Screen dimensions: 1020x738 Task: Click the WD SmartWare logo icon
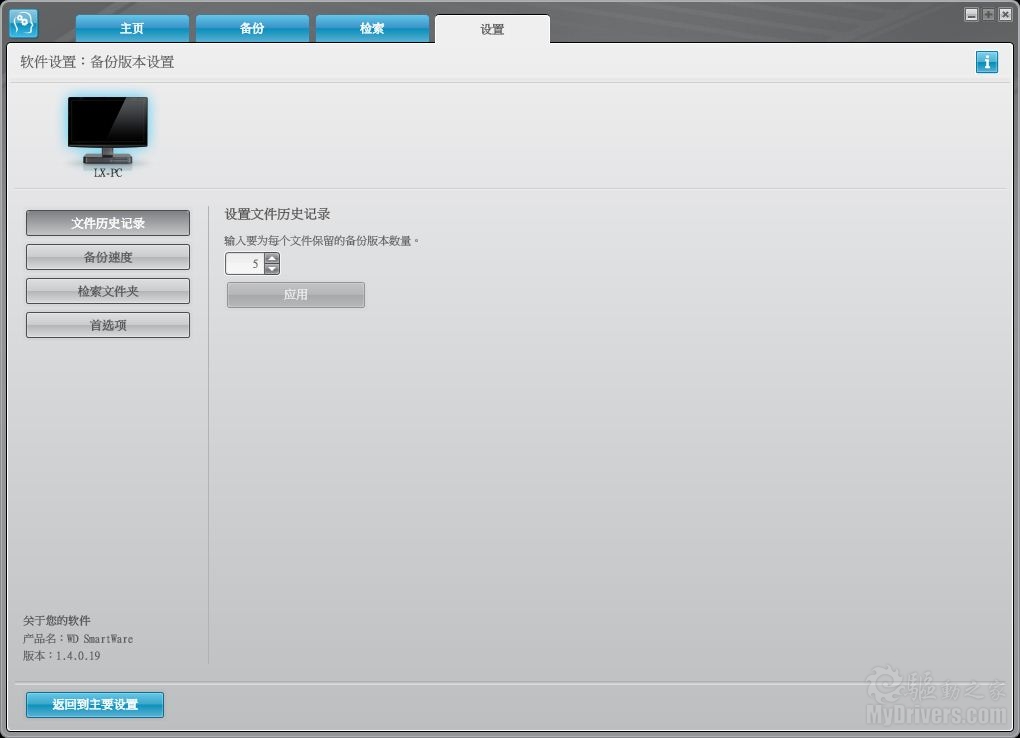23,23
